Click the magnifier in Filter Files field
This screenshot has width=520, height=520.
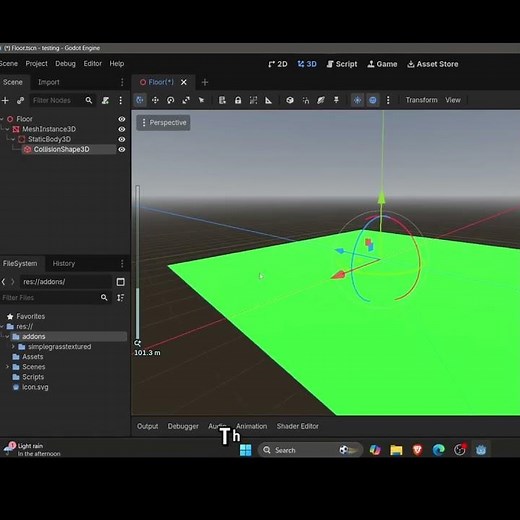[104, 297]
